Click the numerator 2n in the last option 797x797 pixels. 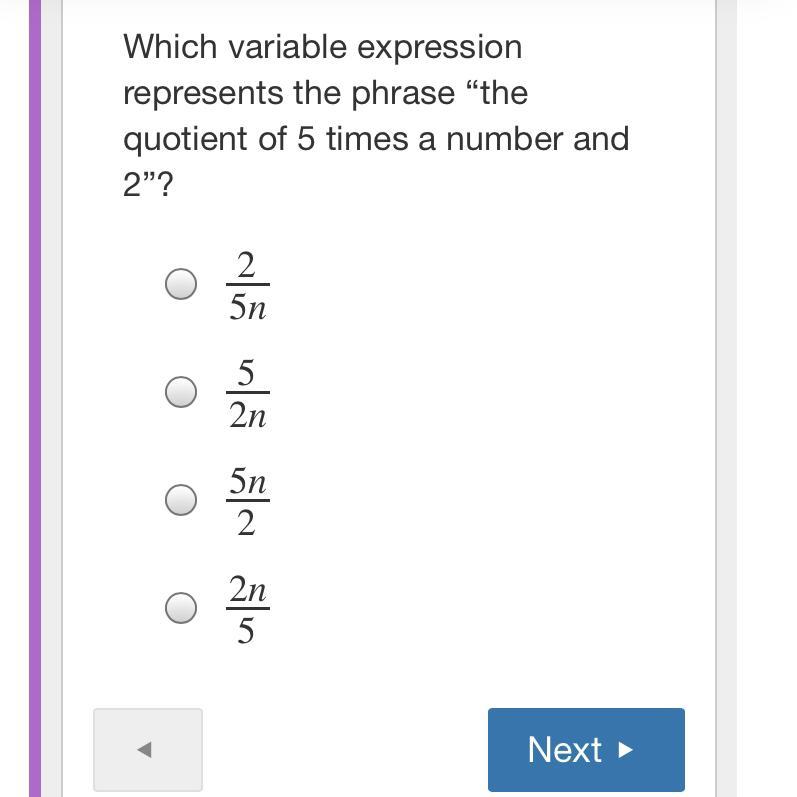(x=248, y=589)
